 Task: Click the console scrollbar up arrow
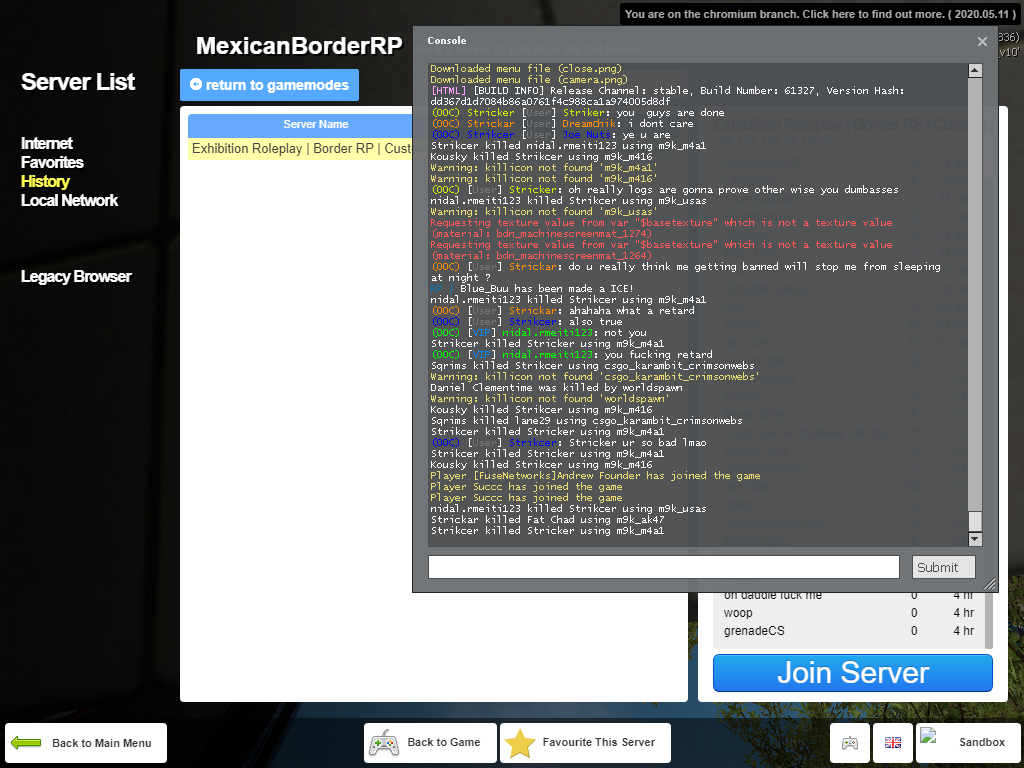975,71
